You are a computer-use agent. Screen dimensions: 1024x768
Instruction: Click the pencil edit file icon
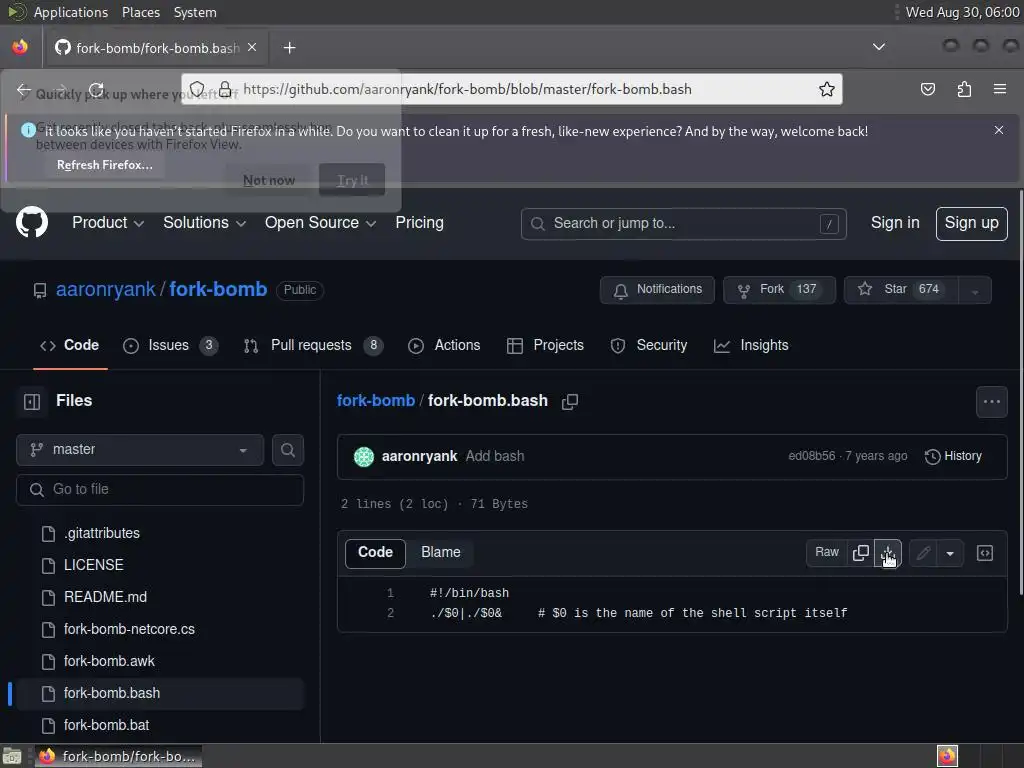tap(923, 553)
